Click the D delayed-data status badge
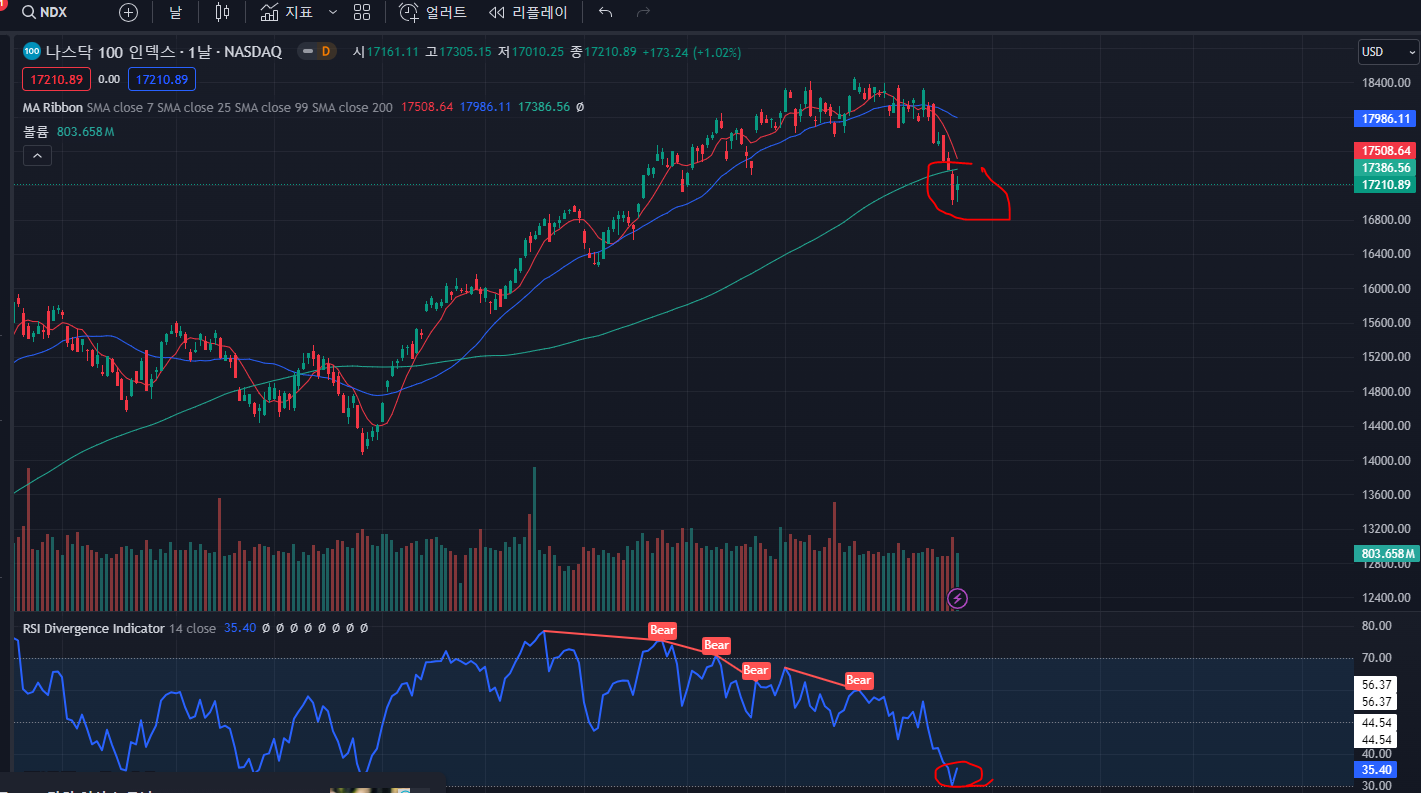1421x793 pixels. [x=324, y=51]
